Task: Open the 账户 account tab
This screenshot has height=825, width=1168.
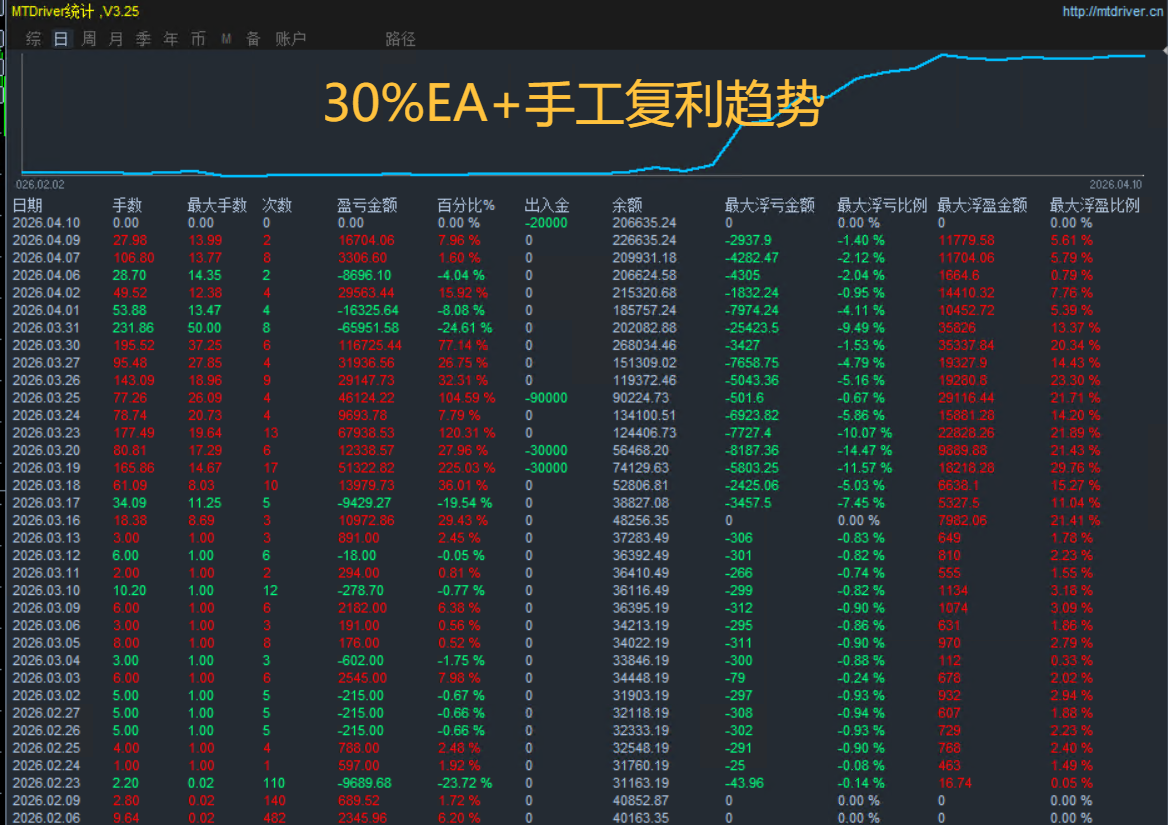Action: (288, 38)
